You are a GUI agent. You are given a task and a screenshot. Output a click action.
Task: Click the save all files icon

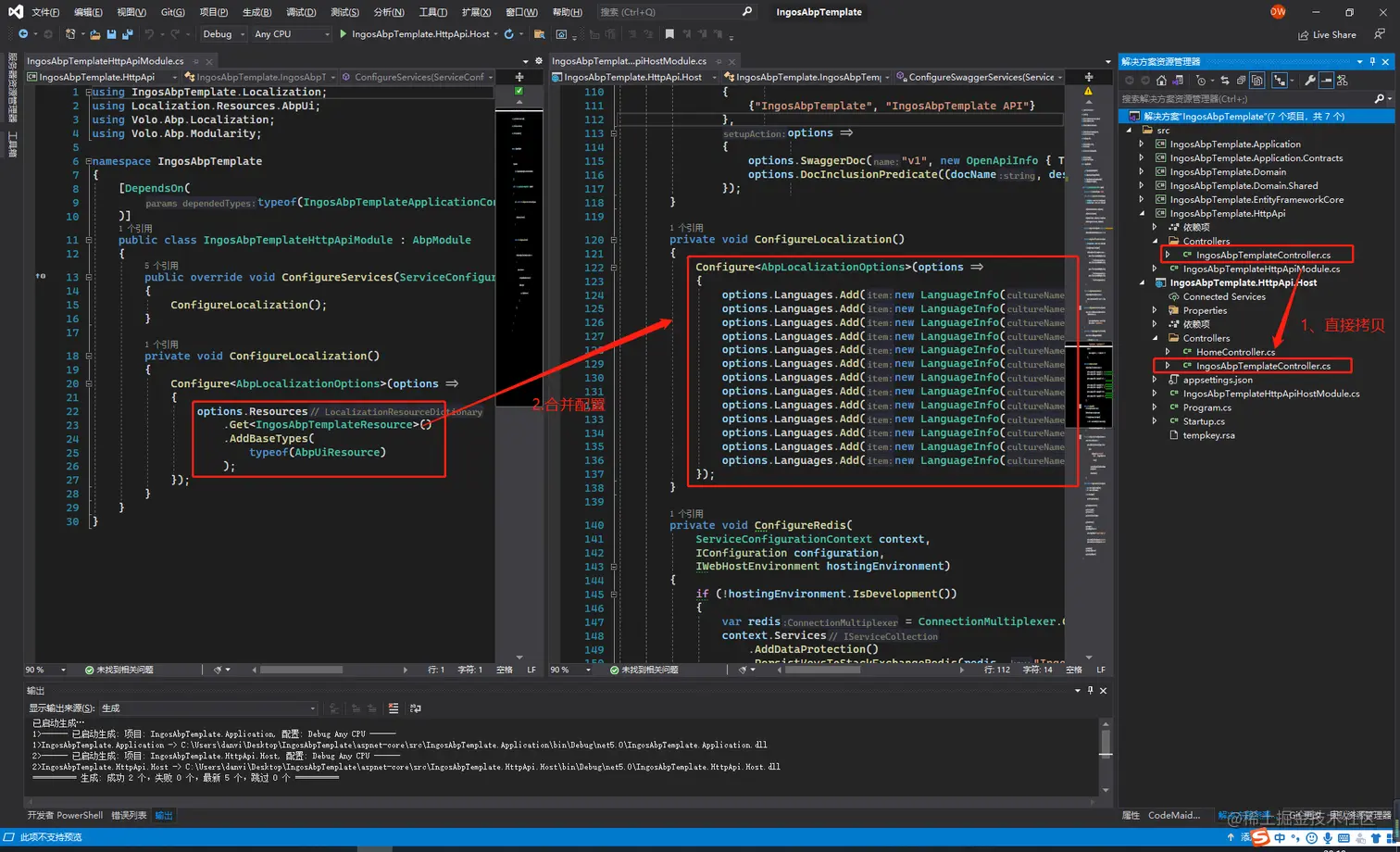pos(129,34)
